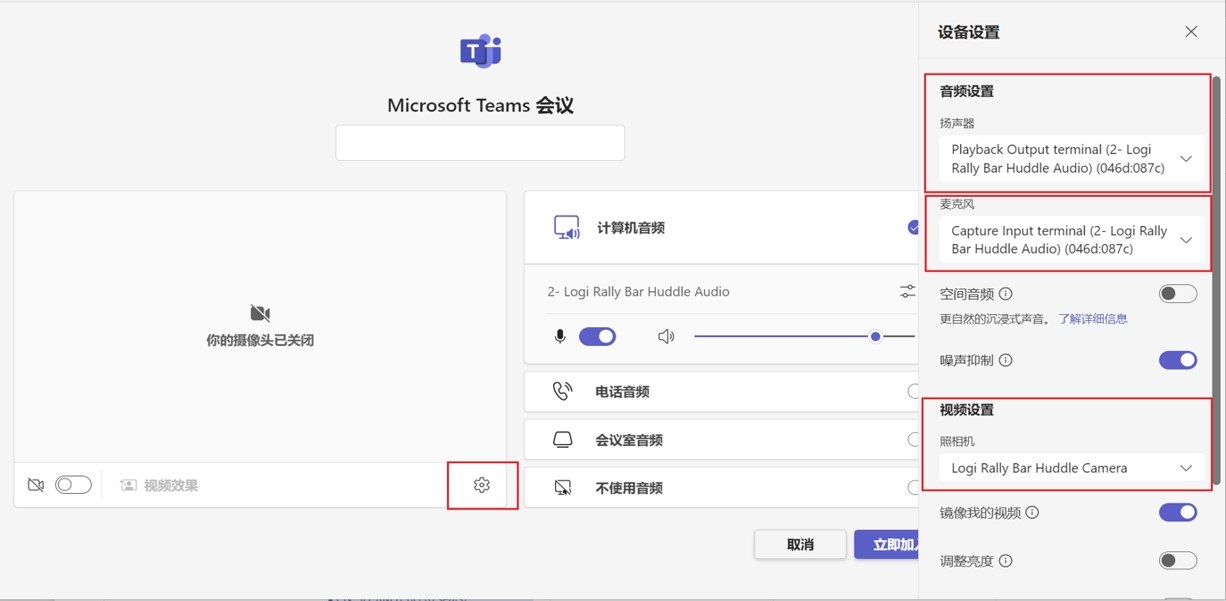This screenshot has width=1226, height=601.
Task: Toggle the camera on switch
Action: pyautogui.click(x=73, y=485)
